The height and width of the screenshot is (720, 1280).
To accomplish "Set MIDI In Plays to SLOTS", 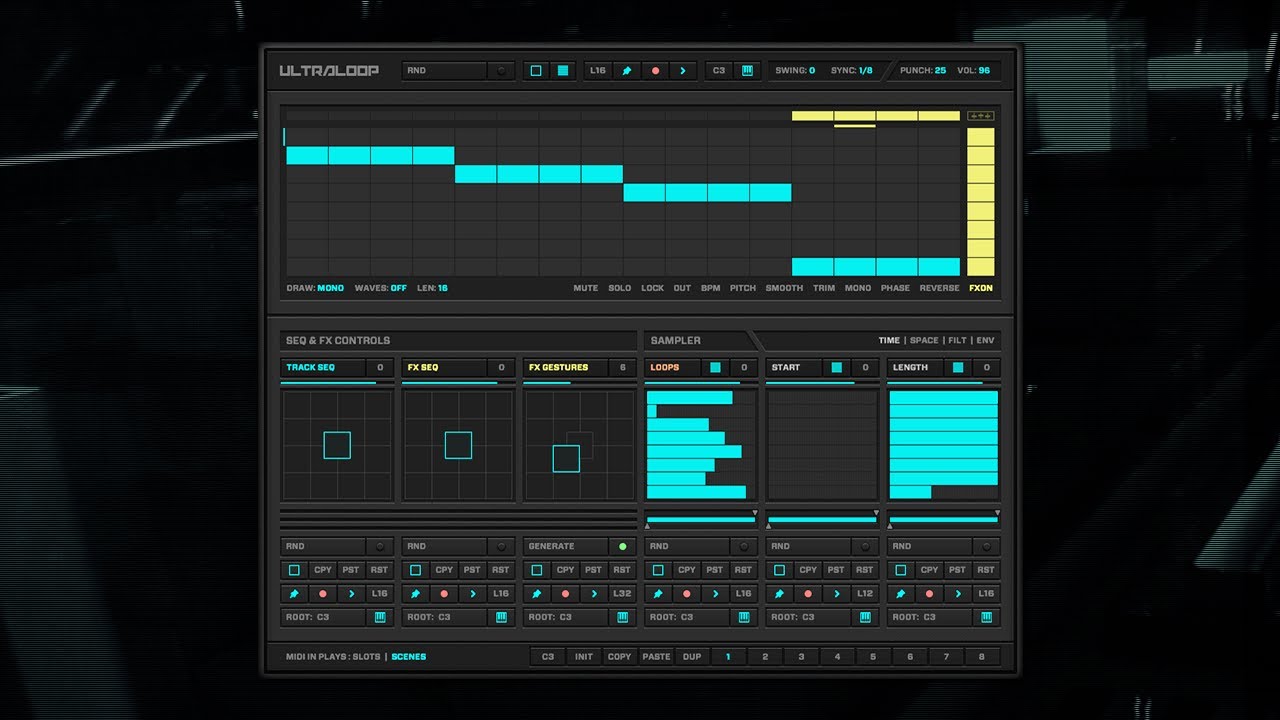I will coord(367,657).
